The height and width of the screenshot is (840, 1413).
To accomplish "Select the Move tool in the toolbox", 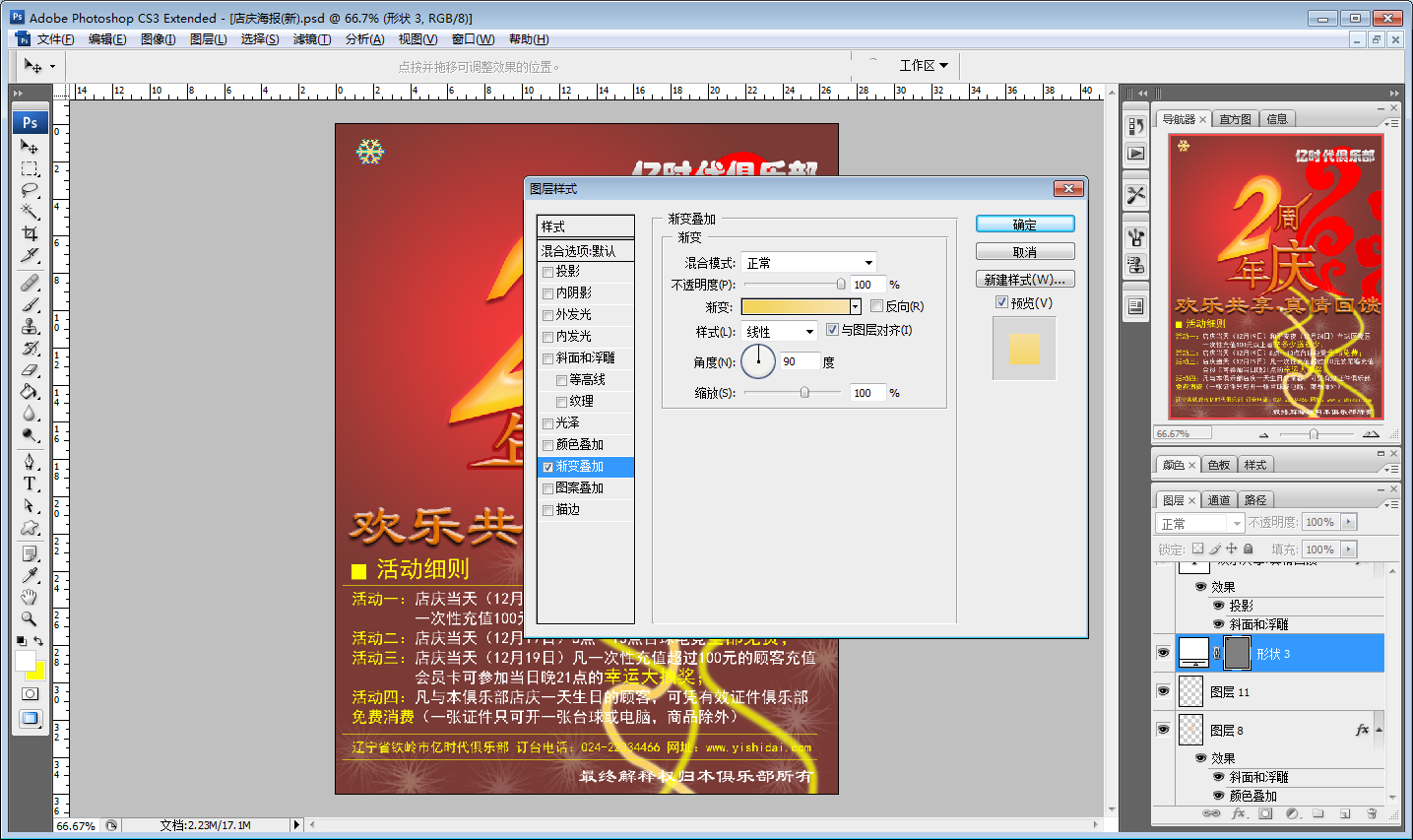I will 30,147.
